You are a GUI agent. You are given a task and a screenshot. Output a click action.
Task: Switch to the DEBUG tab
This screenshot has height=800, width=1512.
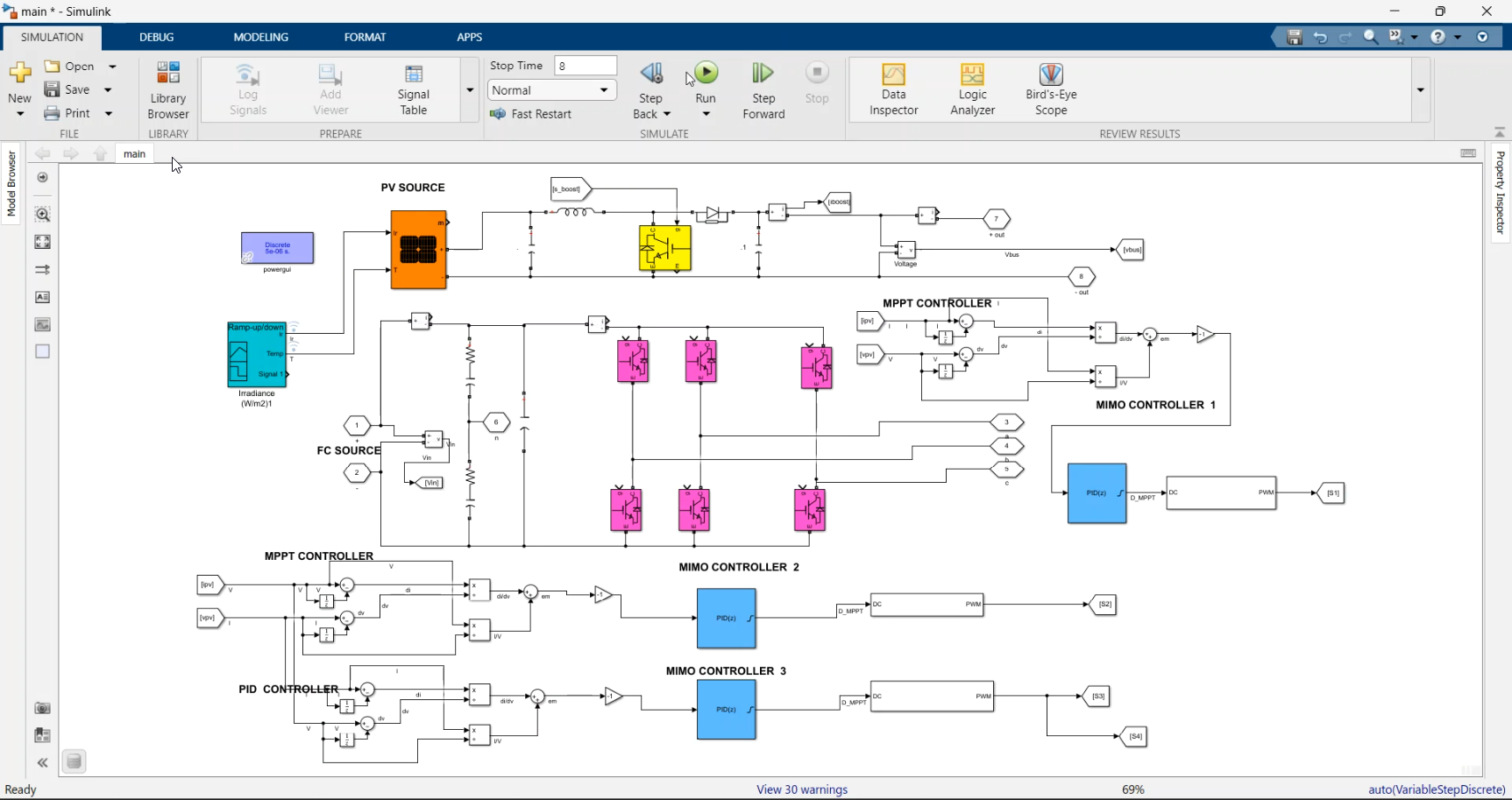[156, 37]
